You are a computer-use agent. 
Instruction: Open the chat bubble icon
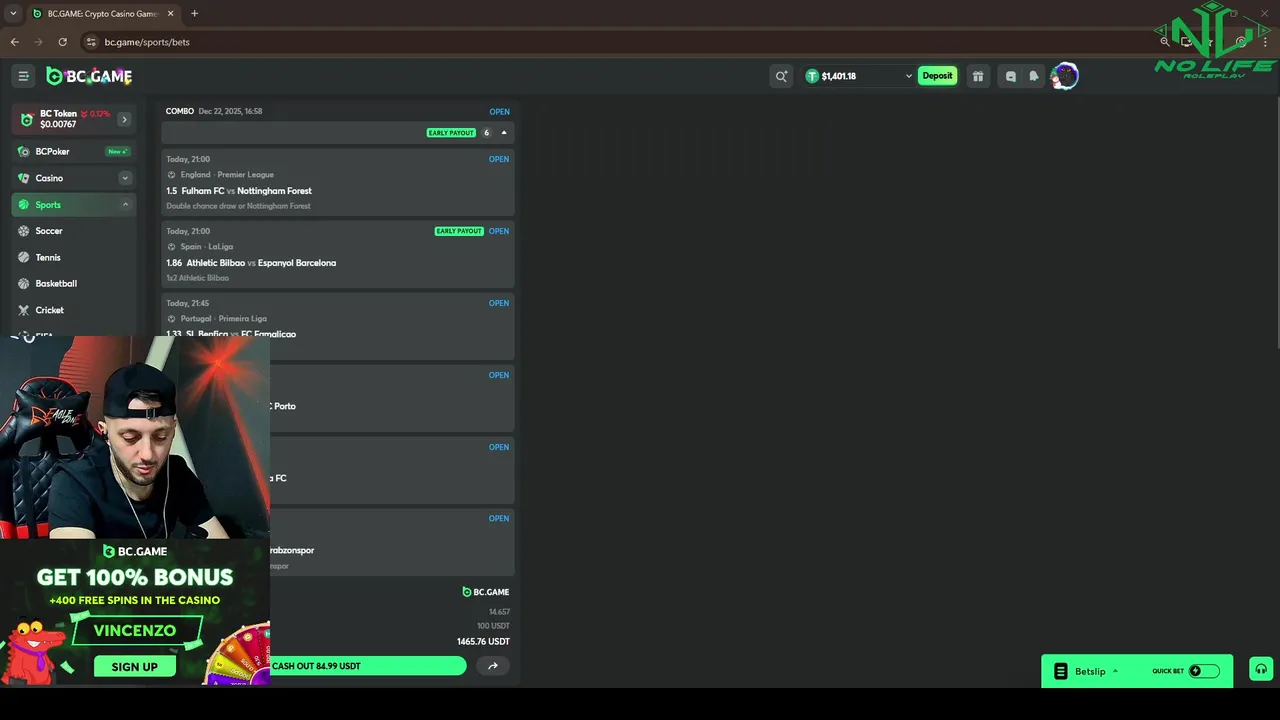[x=1011, y=76]
